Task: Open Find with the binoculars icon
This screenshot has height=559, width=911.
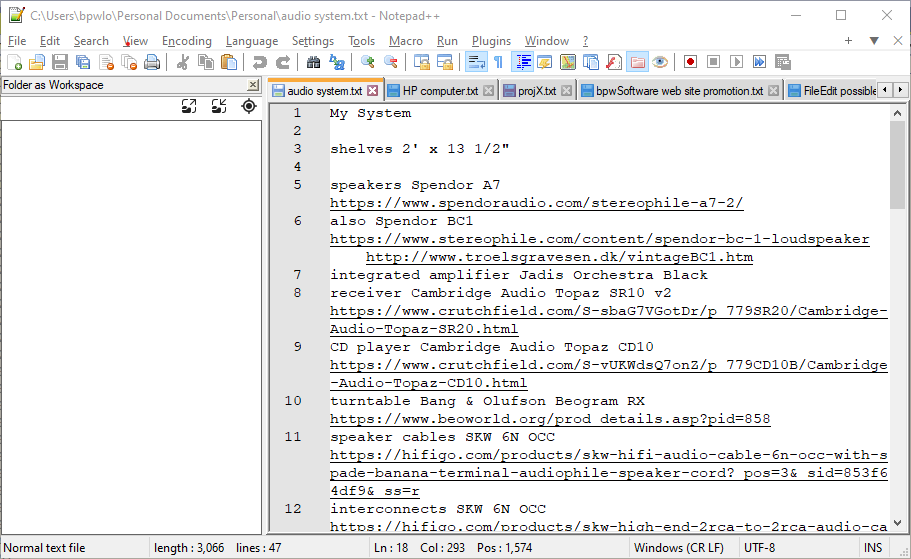Action: tap(313, 62)
